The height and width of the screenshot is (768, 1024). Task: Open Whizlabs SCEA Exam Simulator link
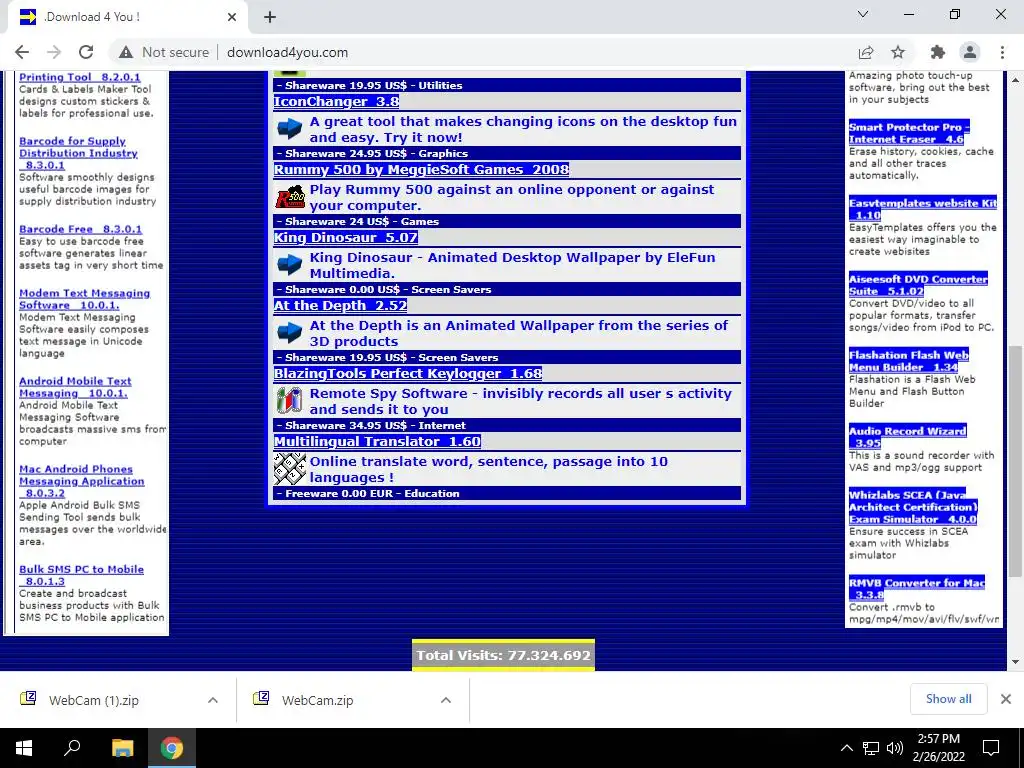(x=913, y=507)
